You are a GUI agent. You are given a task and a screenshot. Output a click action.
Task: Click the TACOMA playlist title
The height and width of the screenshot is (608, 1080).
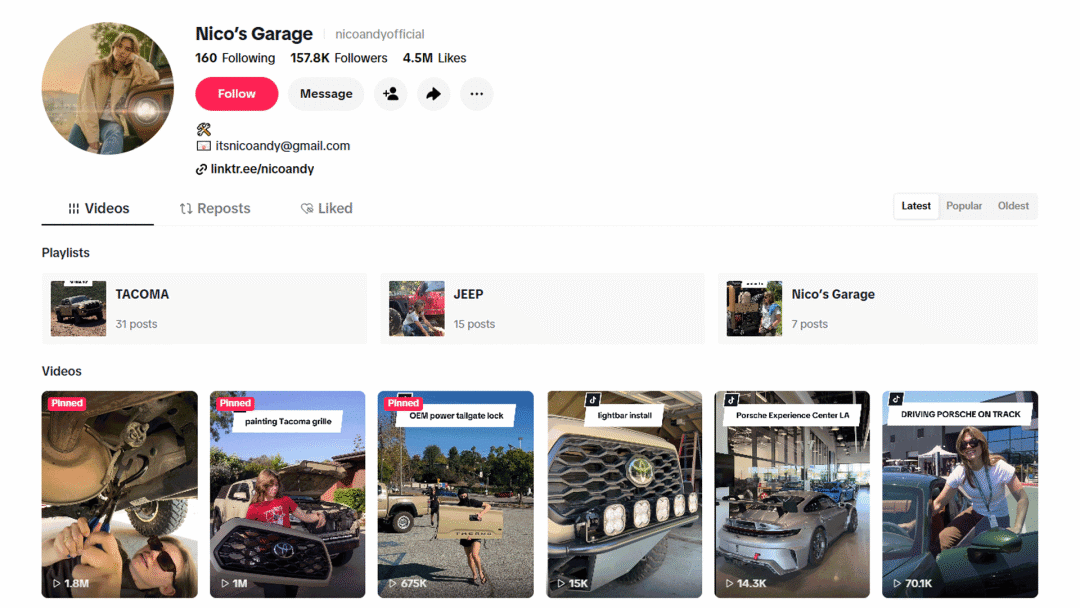142,295
